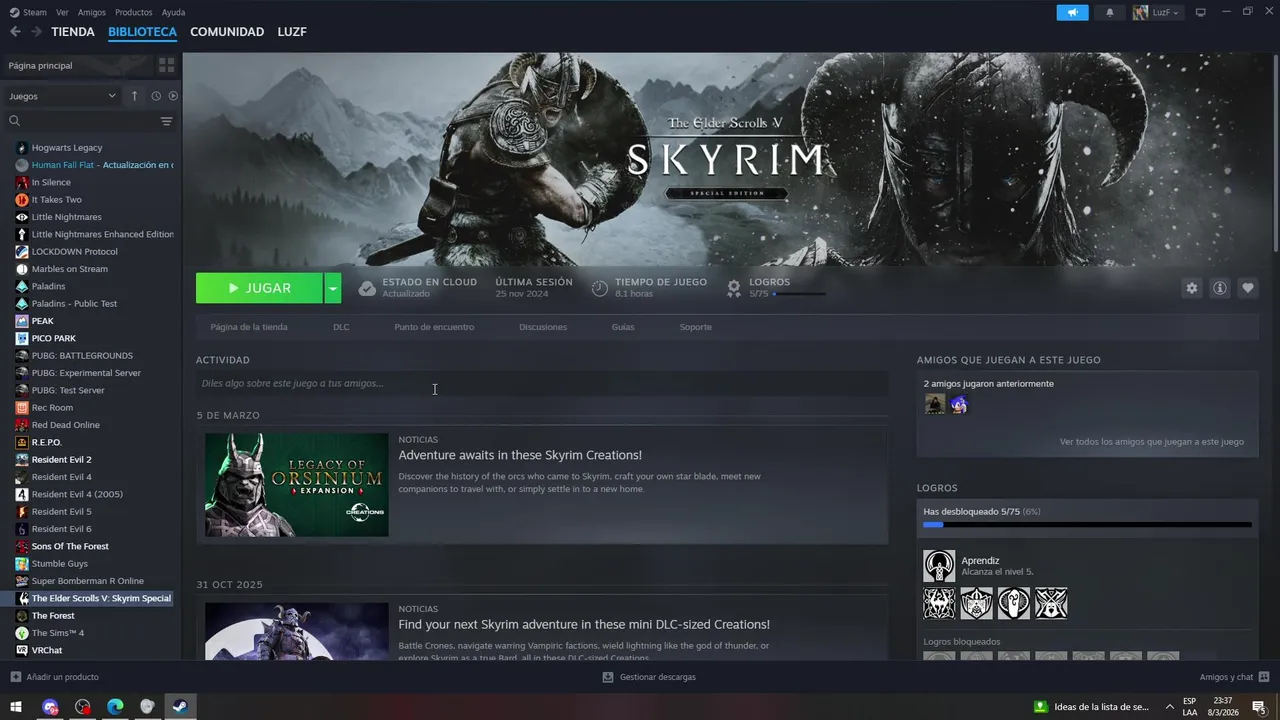The width and height of the screenshot is (1280, 720).
Task: Select PICO PARK in the library
Action: pos(53,338)
